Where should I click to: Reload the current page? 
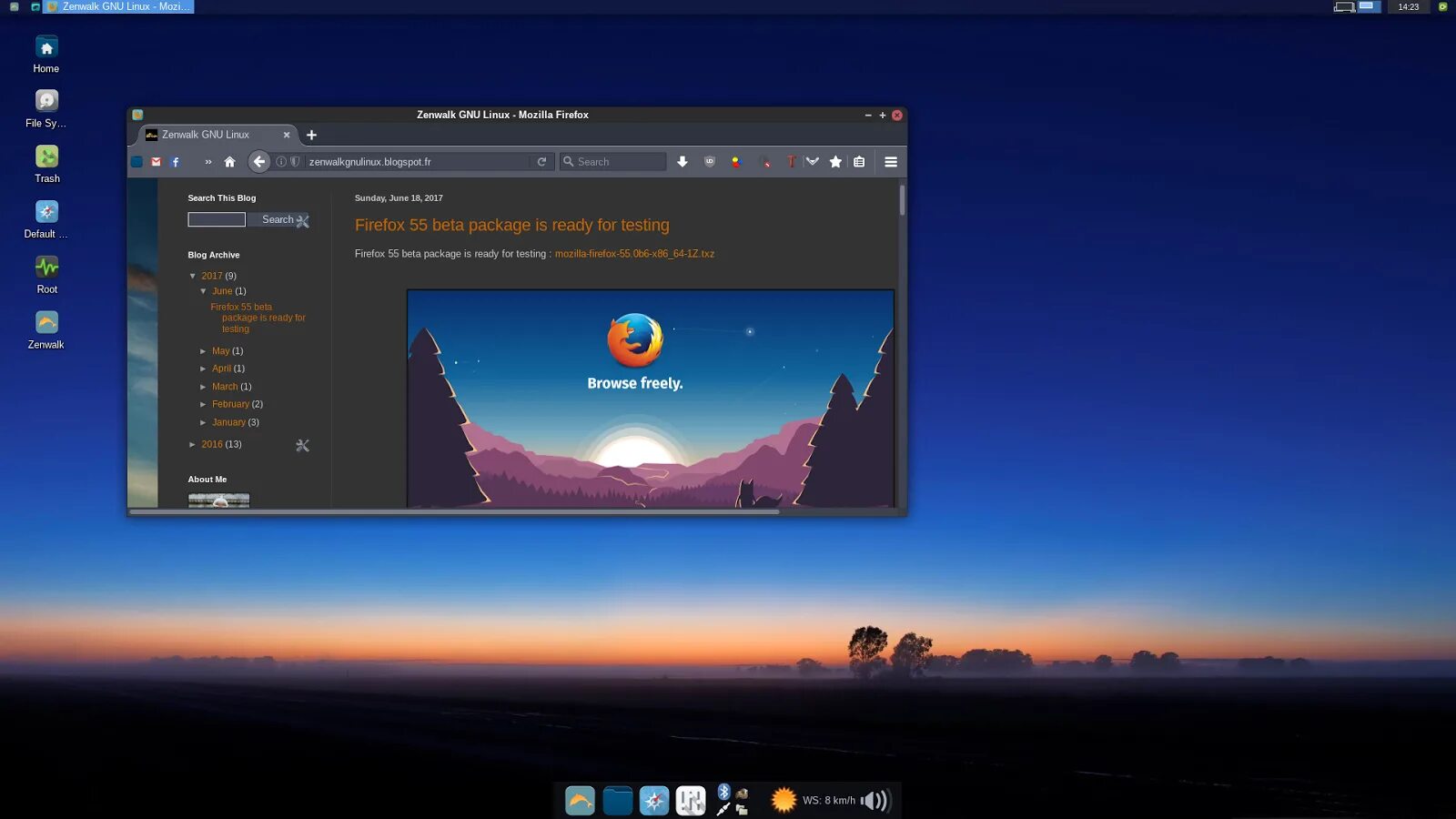[541, 162]
